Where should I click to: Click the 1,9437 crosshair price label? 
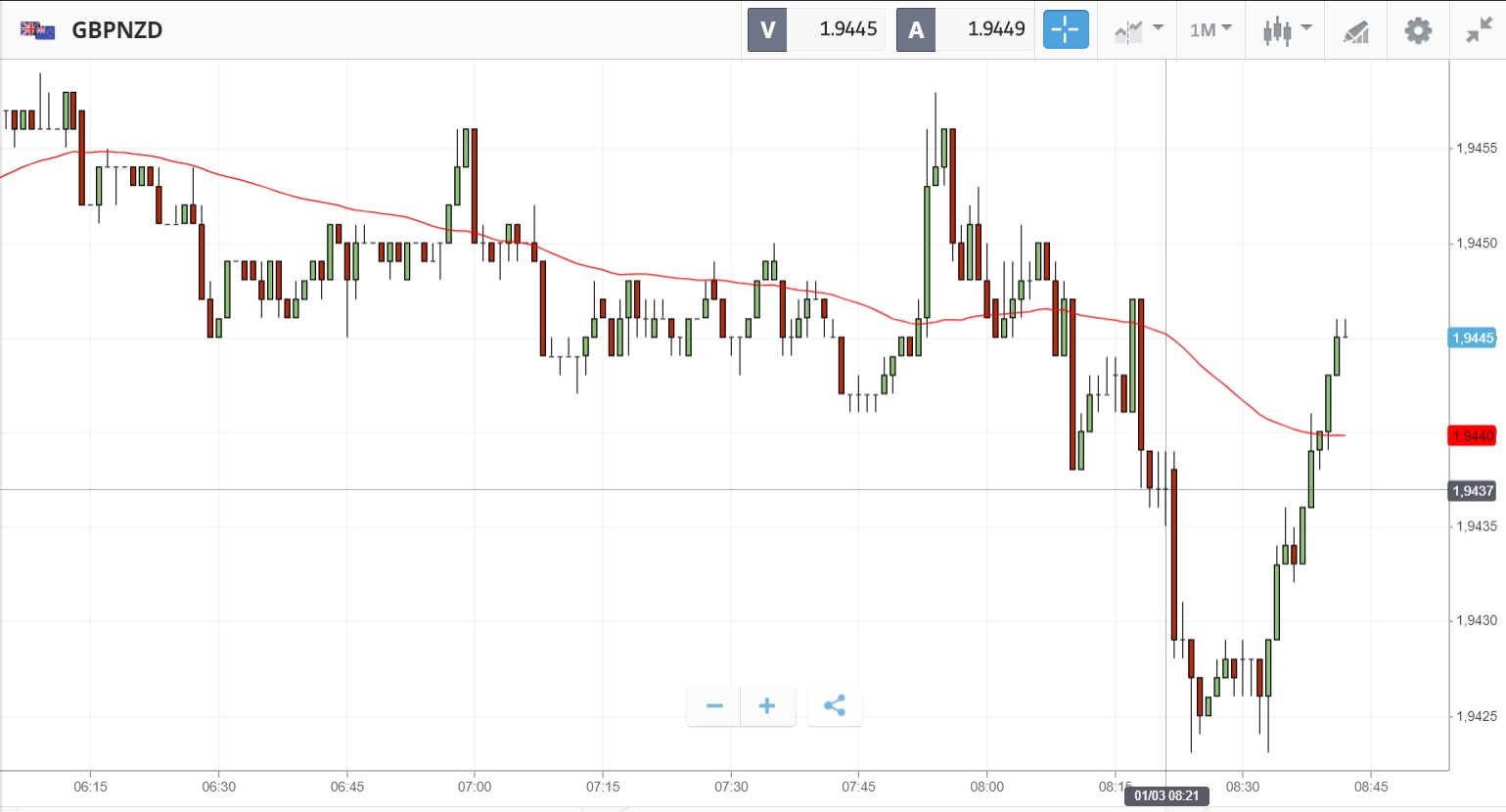[1472, 490]
